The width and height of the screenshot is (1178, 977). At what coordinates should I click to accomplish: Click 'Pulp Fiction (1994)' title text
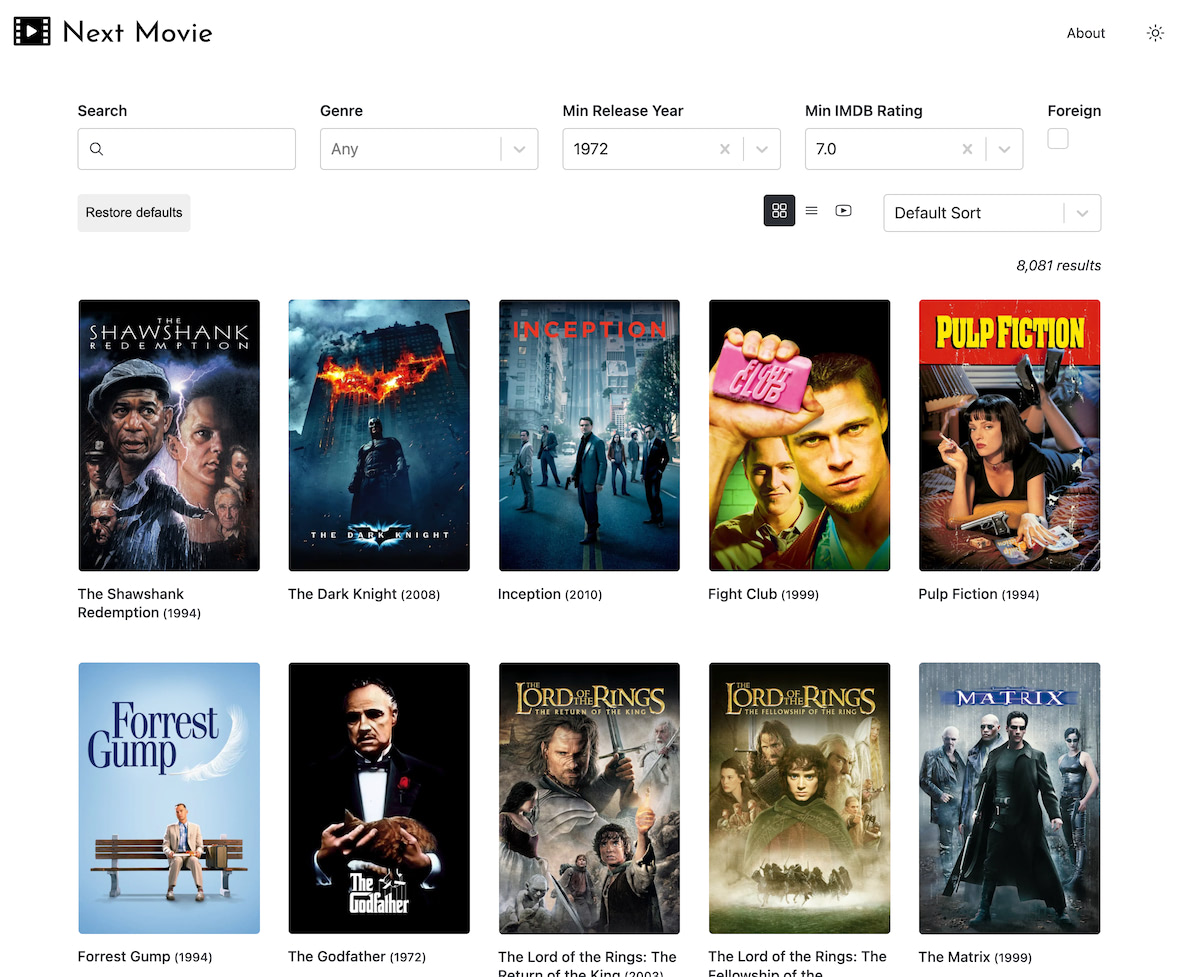click(x=979, y=594)
